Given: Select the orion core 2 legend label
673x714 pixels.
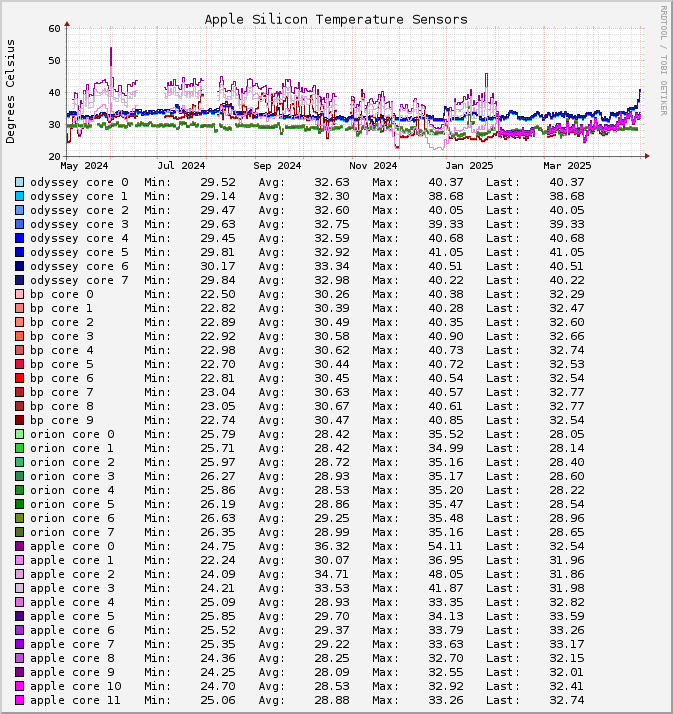Looking at the screenshot, I should (x=72, y=462).
